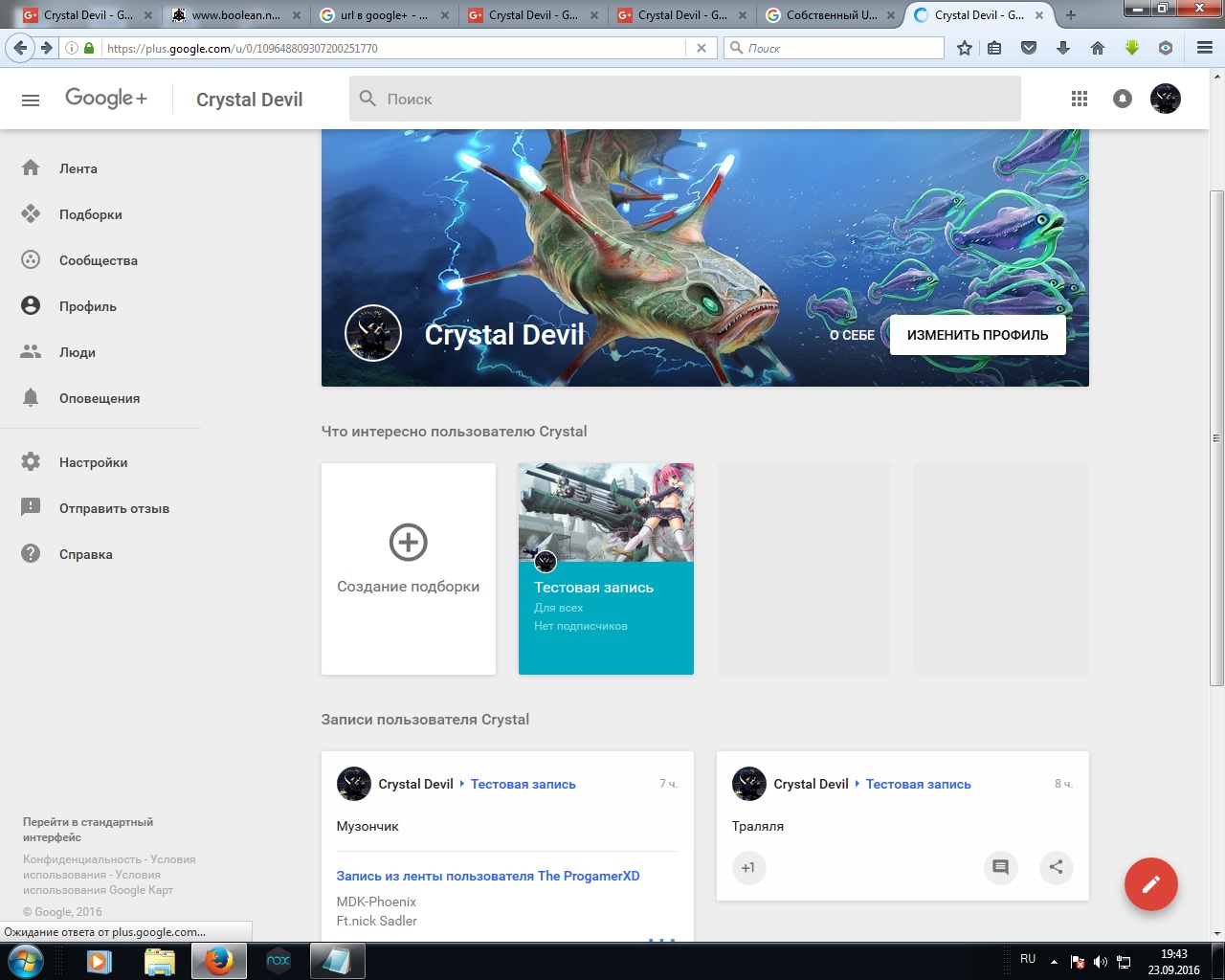Open comments on the Траляля post
The width and height of the screenshot is (1225, 980).
(1000, 867)
